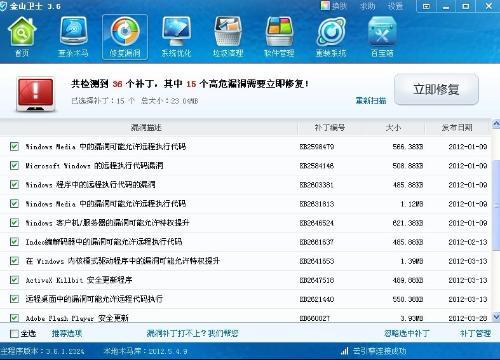The image size is (500, 360).
Task: Open the 首页 home icon
Action: click(x=22, y=37)
